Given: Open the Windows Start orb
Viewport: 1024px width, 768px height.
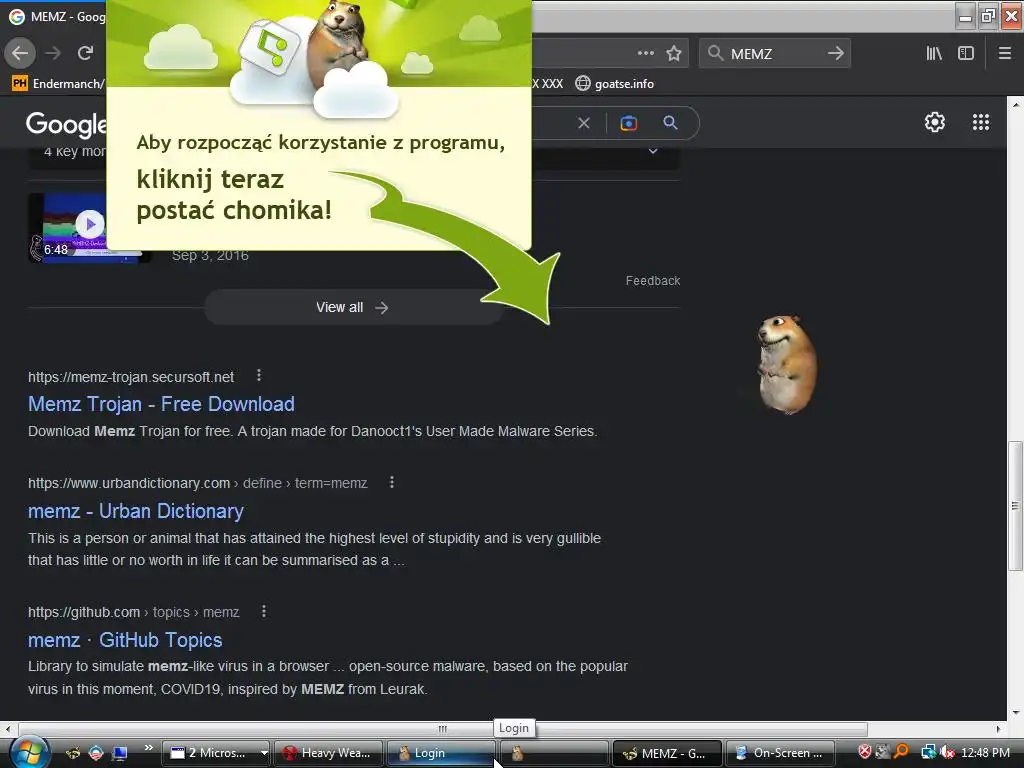Looking at the screenshot, I should pyautogui.click(x=29, y=752).
